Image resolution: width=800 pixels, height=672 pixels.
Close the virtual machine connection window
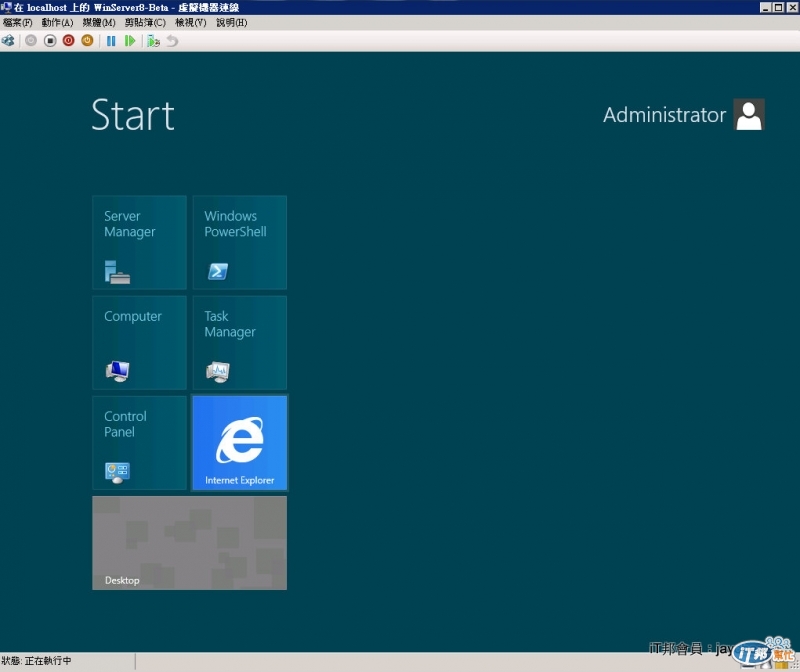792,7
